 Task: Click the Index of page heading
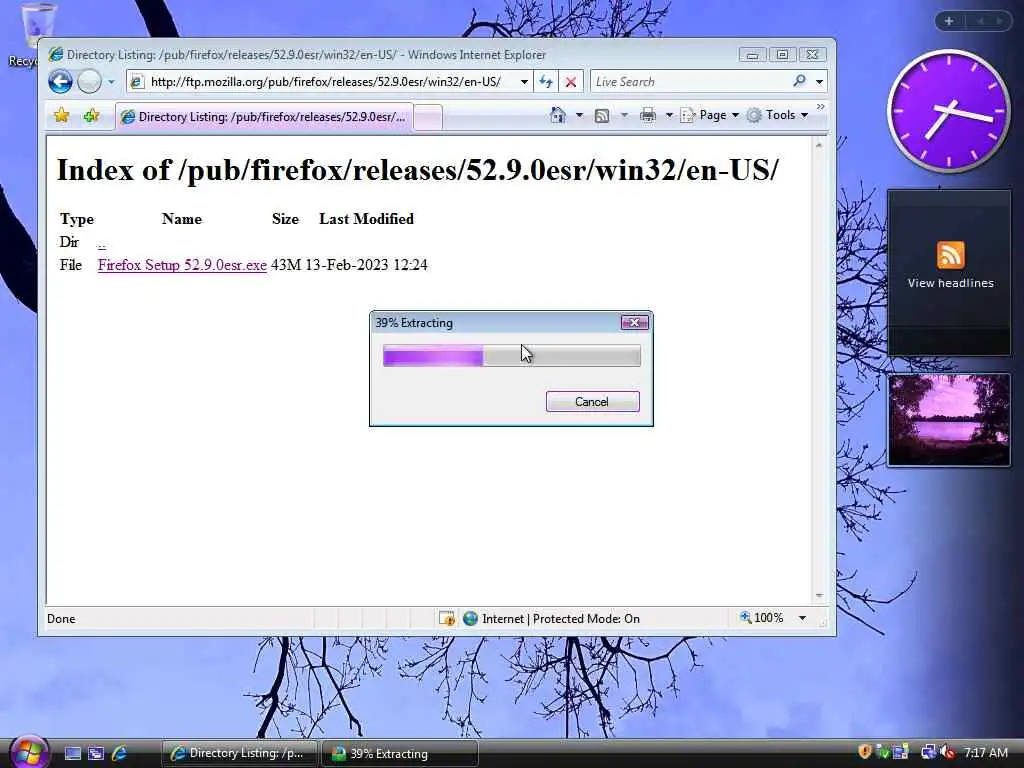click(418, 170)
